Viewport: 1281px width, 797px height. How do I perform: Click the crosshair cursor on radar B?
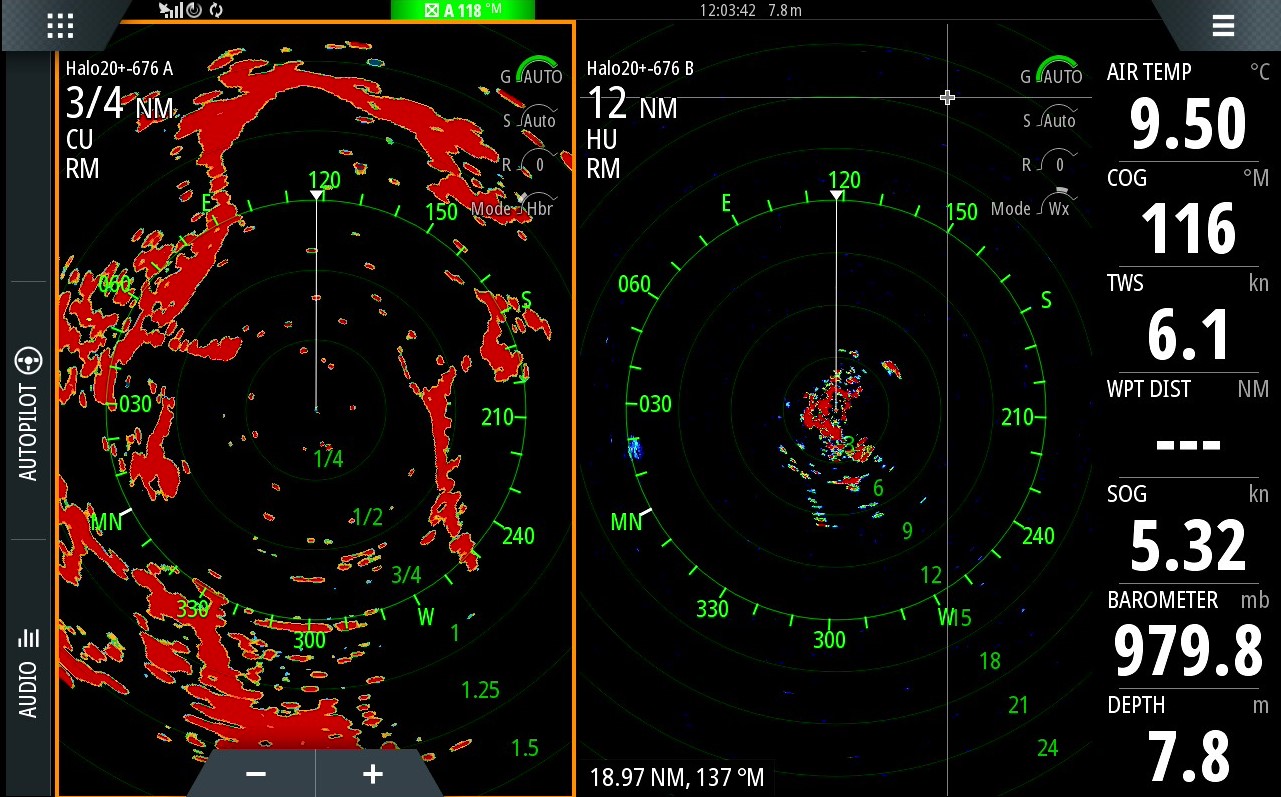click(947, 97)
